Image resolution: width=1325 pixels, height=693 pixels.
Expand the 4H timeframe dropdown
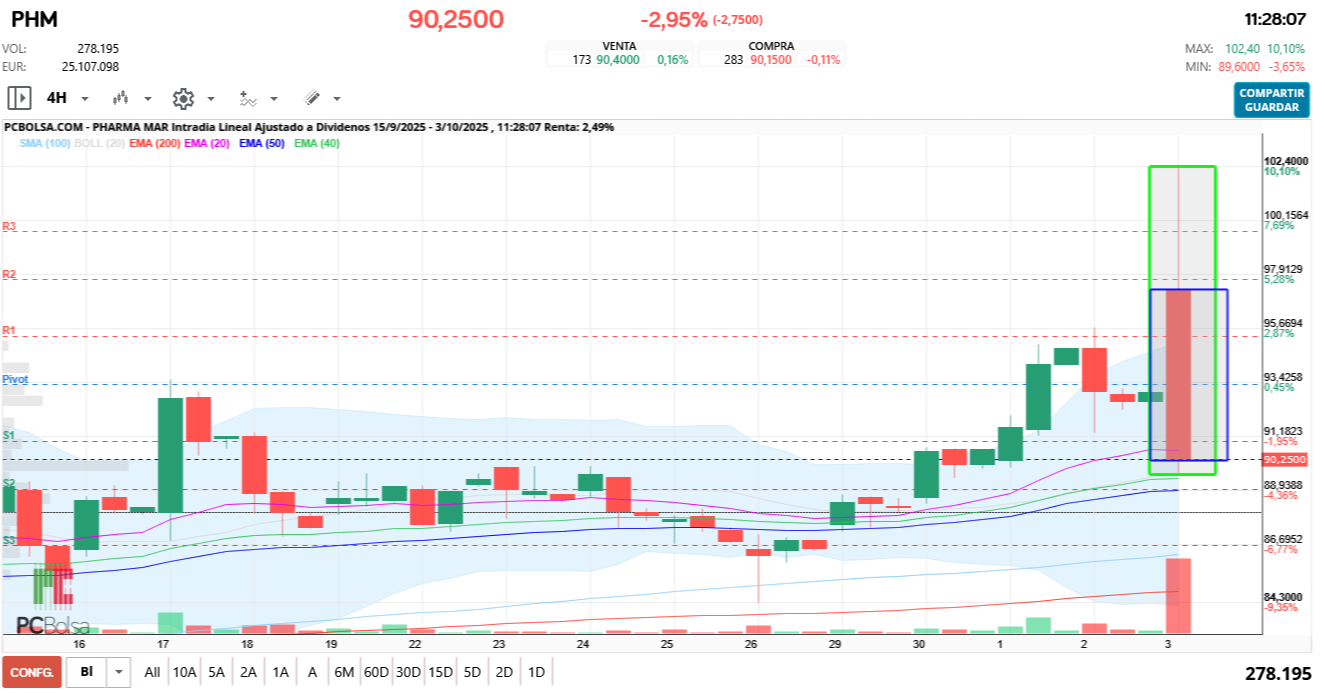coord(85,99)
